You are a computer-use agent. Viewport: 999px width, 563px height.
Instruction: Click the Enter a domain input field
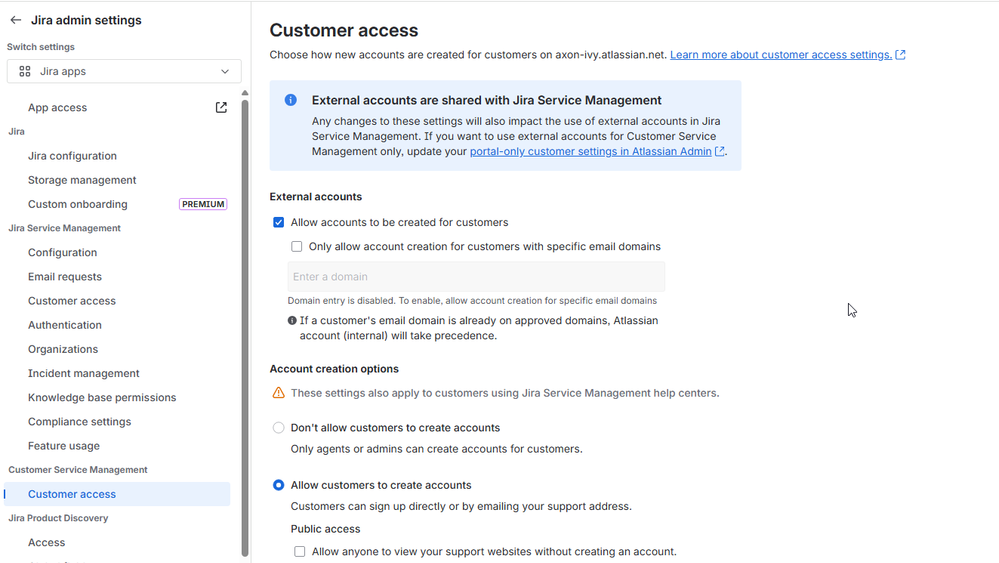coord(476,277)
